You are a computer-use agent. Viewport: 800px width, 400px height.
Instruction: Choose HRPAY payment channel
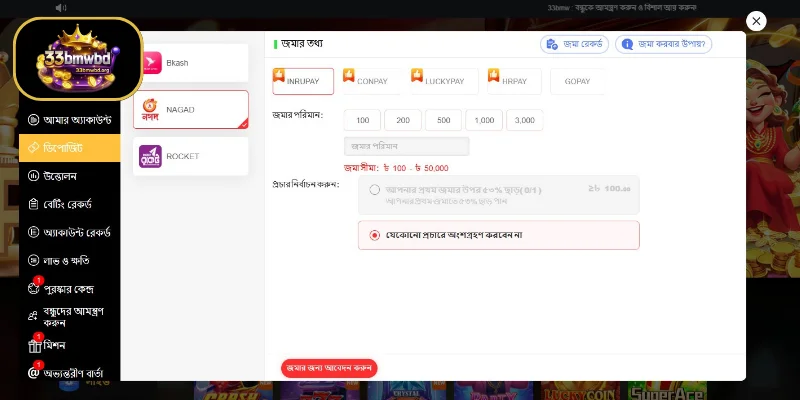[514, 81]
